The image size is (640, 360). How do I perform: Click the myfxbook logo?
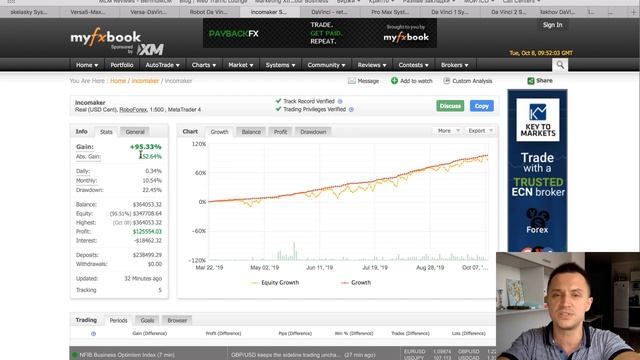pos(105,38)
